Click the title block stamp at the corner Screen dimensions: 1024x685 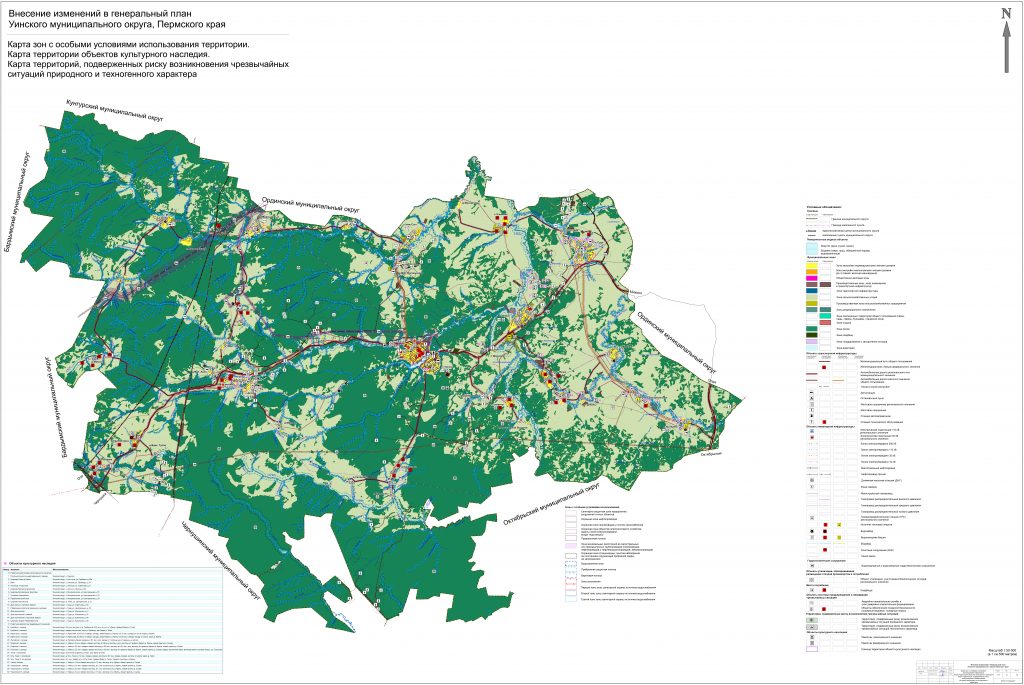point(968,671)
